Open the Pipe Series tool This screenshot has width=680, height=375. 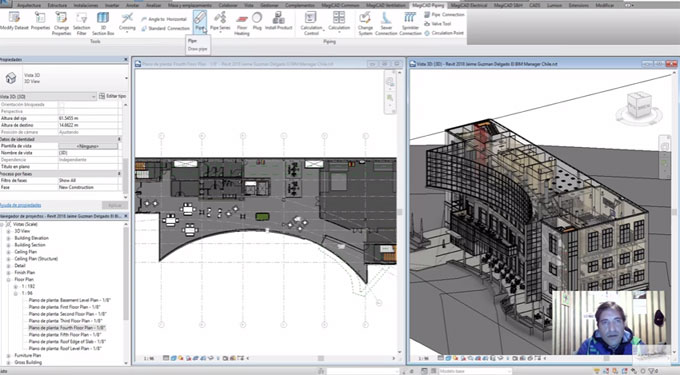tap(220, 21)
